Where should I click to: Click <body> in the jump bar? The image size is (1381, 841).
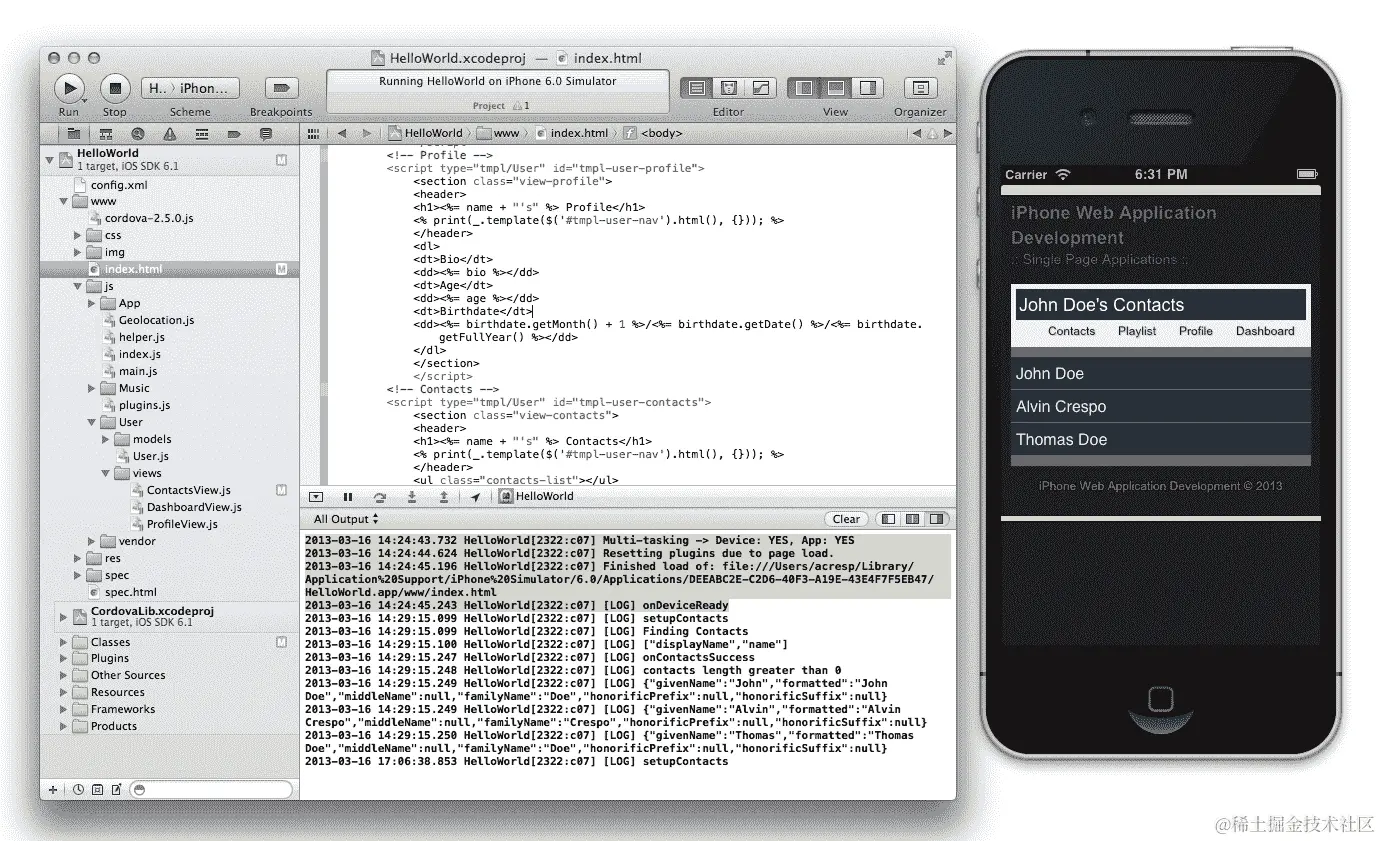point(652,133)
